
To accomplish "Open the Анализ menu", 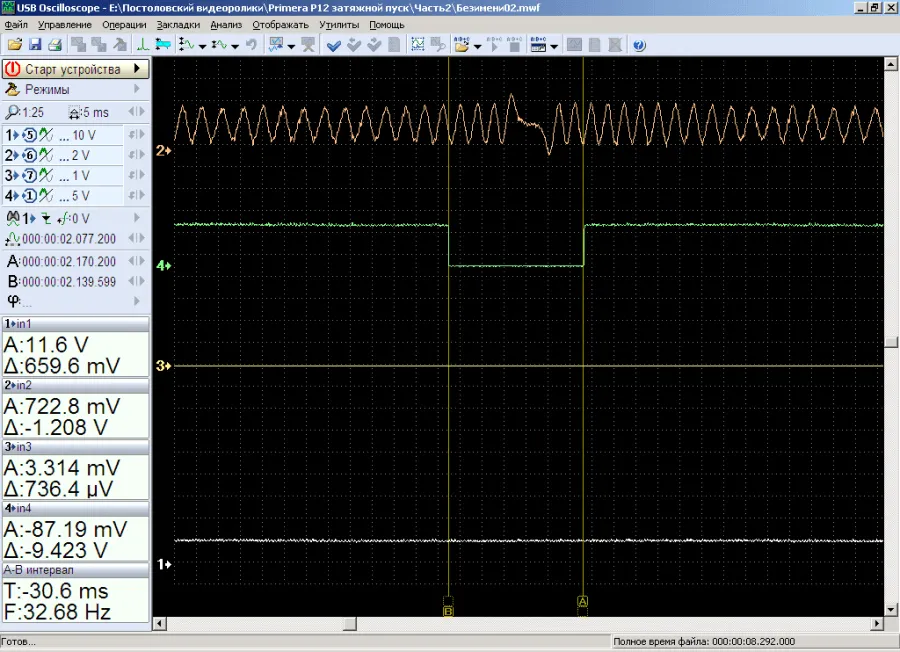I will [x=226, y=25].
